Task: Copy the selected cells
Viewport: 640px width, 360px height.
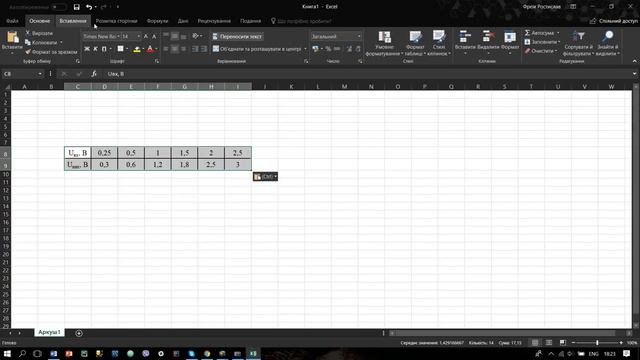Action: [28, 42]
